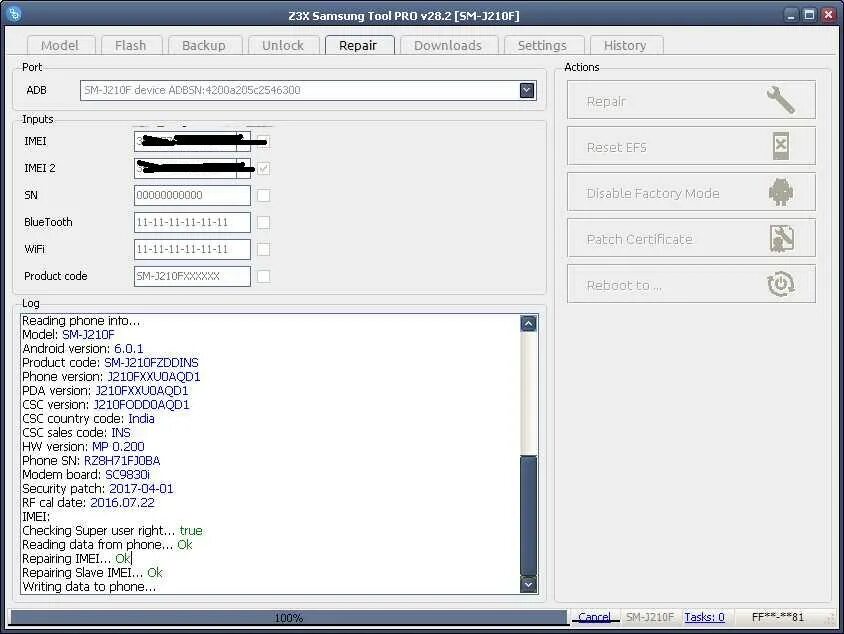This screenshot has width=844, height=634.
Task: Open the Downloads tab
Action: tap(448, 45)
